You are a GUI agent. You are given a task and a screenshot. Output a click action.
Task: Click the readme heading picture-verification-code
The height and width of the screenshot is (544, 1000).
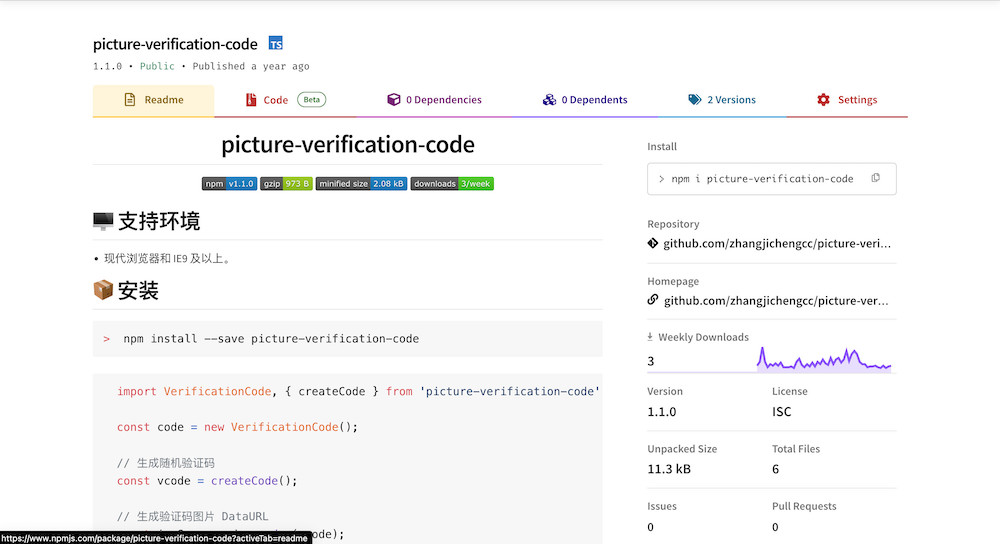coord(348,145)
